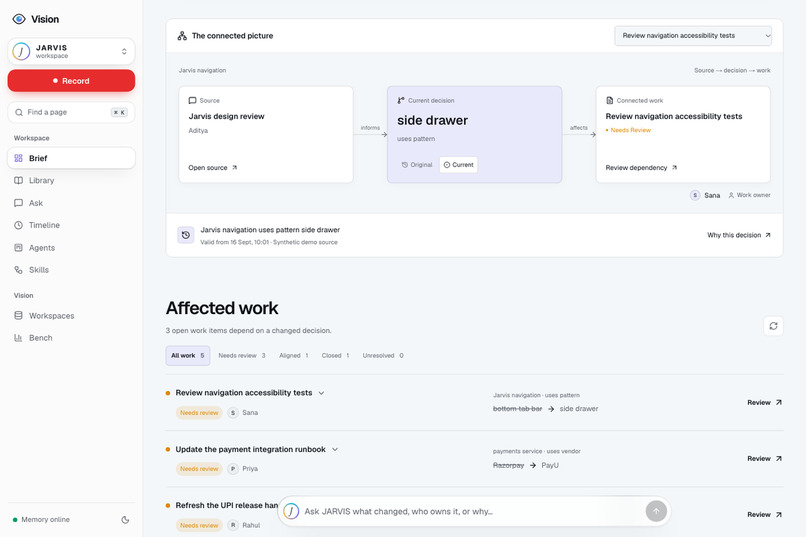Open source link in Jarvis design review
The width and height of the screenshot is (806, 537).
click(212, 168)
